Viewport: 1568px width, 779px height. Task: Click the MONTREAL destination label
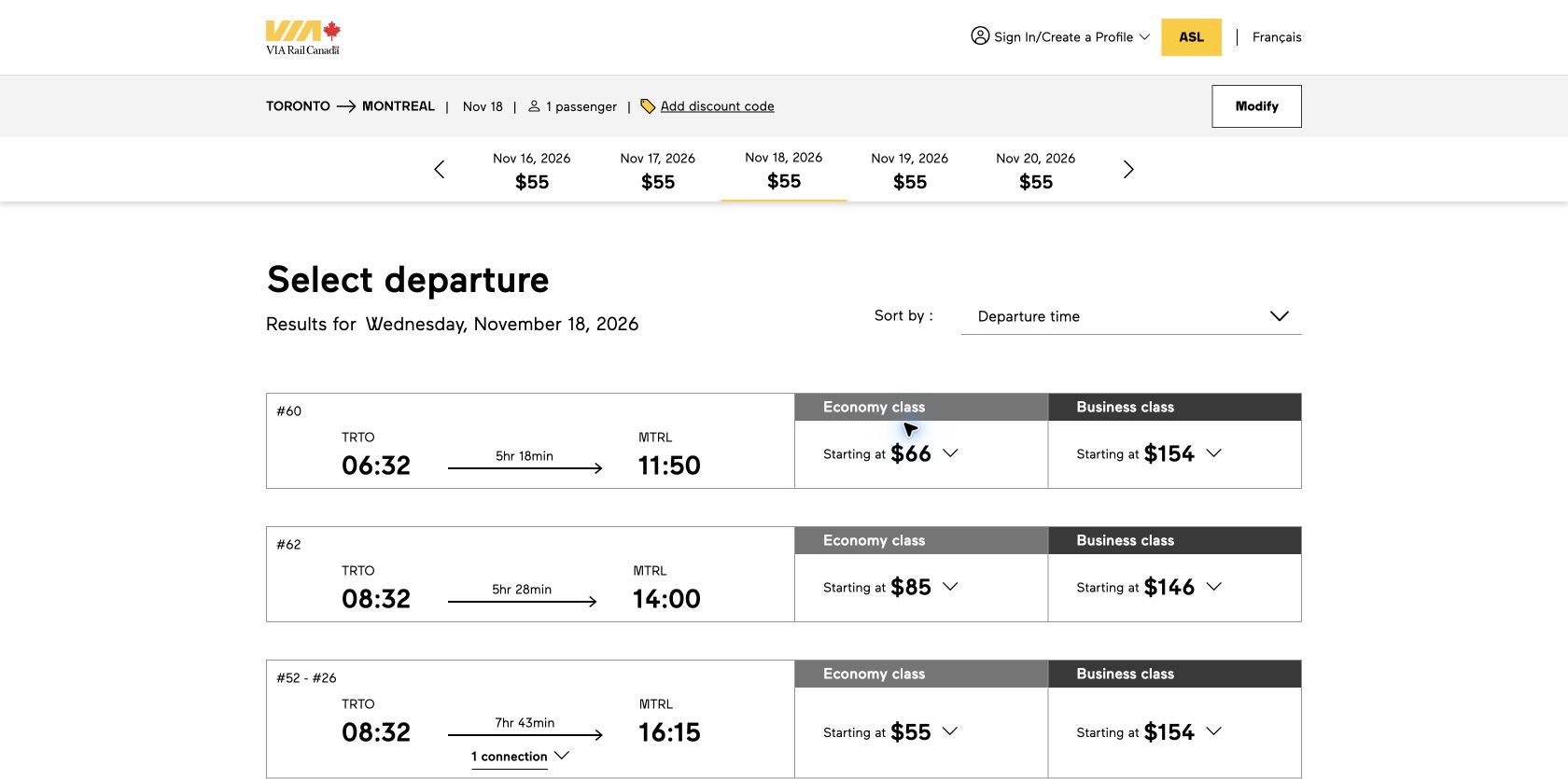pyautogui.click(x=399, y=106)
